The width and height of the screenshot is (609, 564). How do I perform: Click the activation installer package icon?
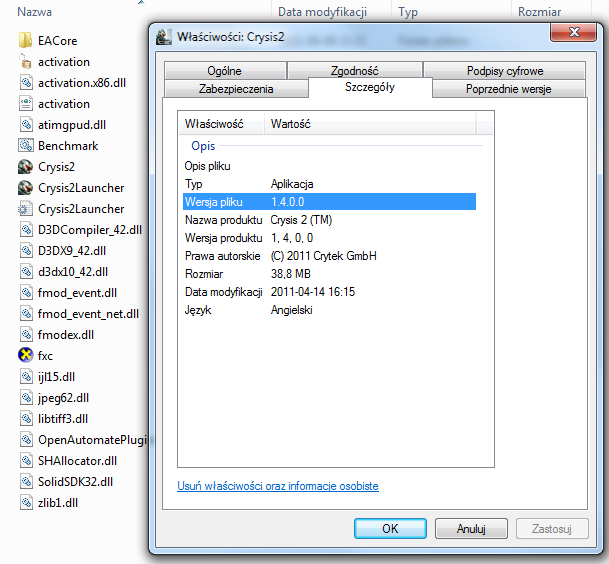[x=25, y=61]
